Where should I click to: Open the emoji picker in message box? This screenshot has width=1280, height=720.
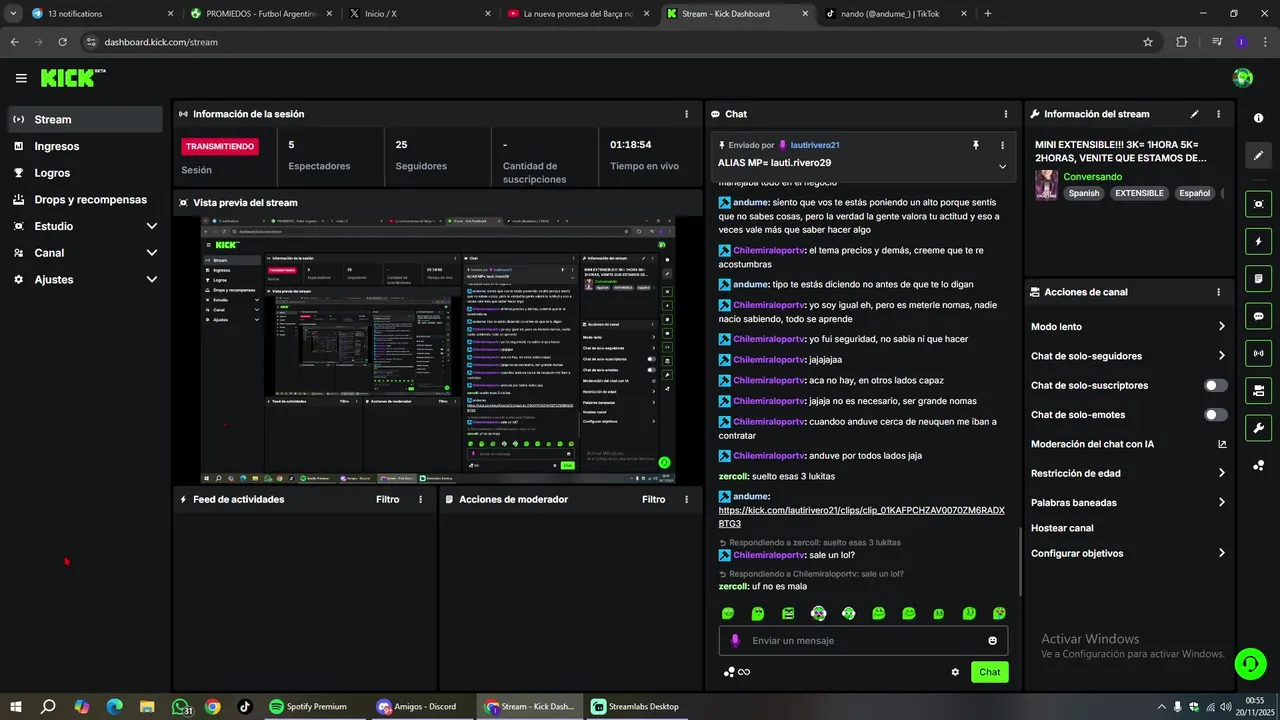click(992, 640)
